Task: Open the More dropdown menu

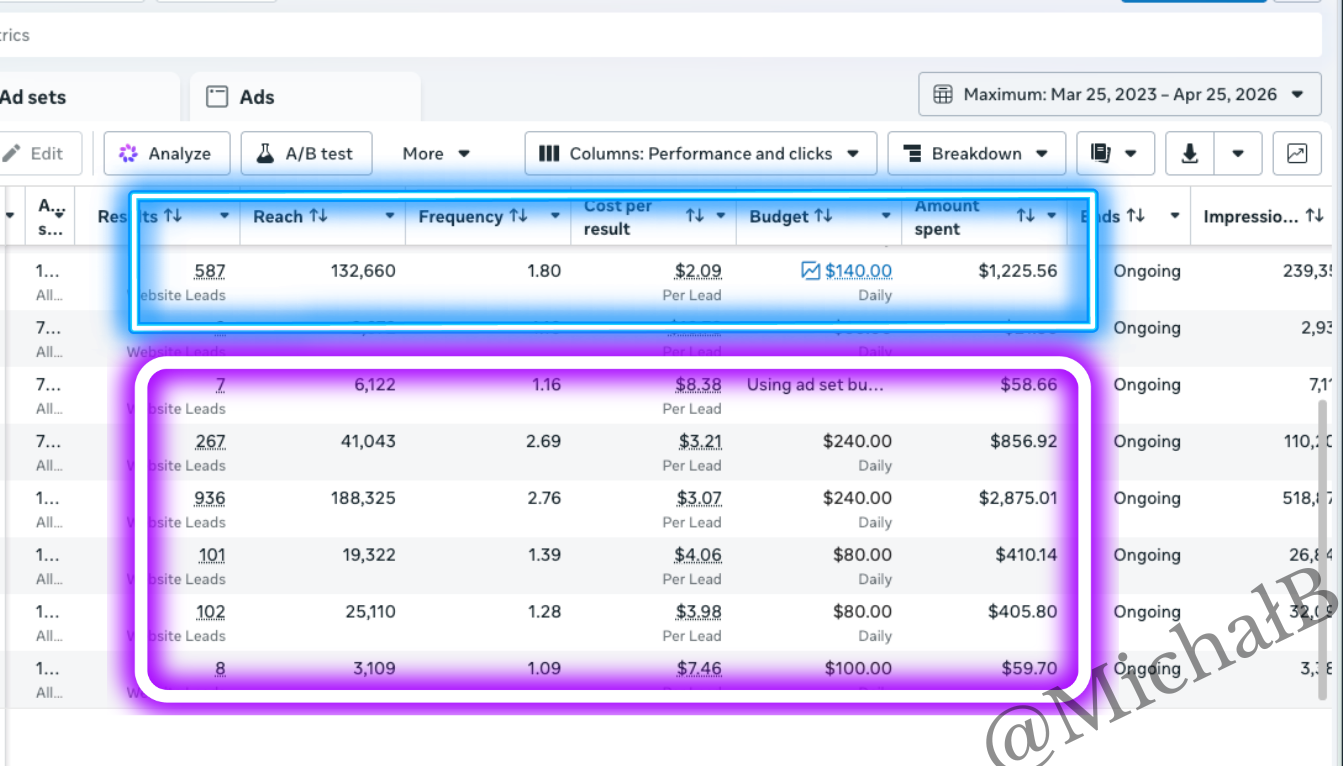Action: click(436, 154)
